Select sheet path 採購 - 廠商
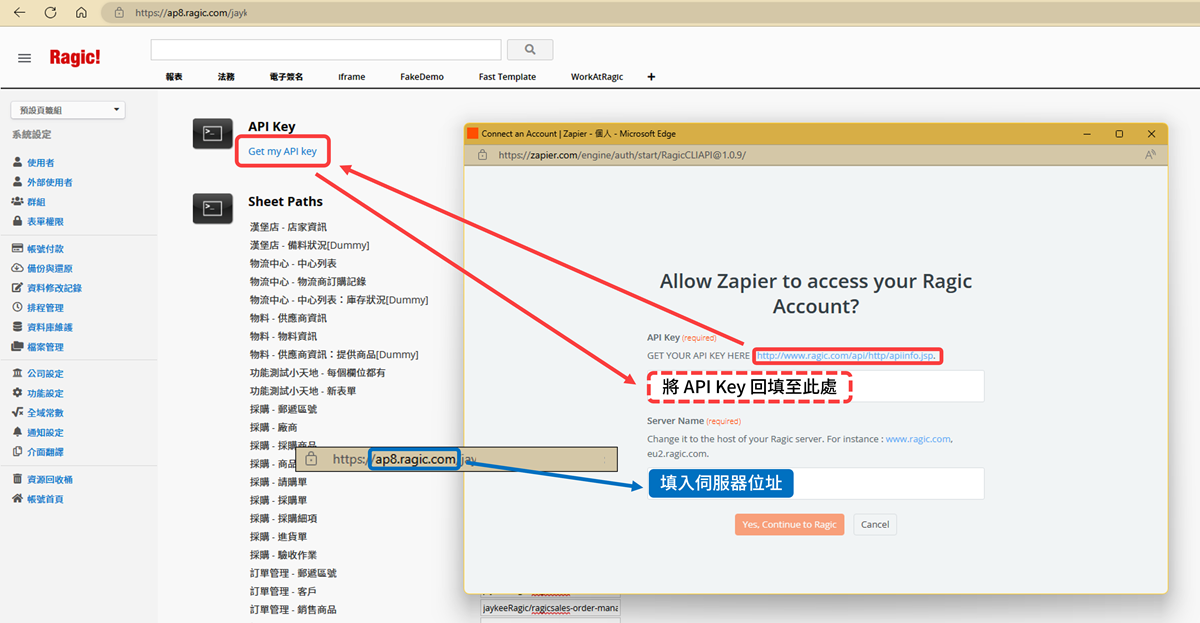The image size is (1200, 623). [x=273, y=427]
